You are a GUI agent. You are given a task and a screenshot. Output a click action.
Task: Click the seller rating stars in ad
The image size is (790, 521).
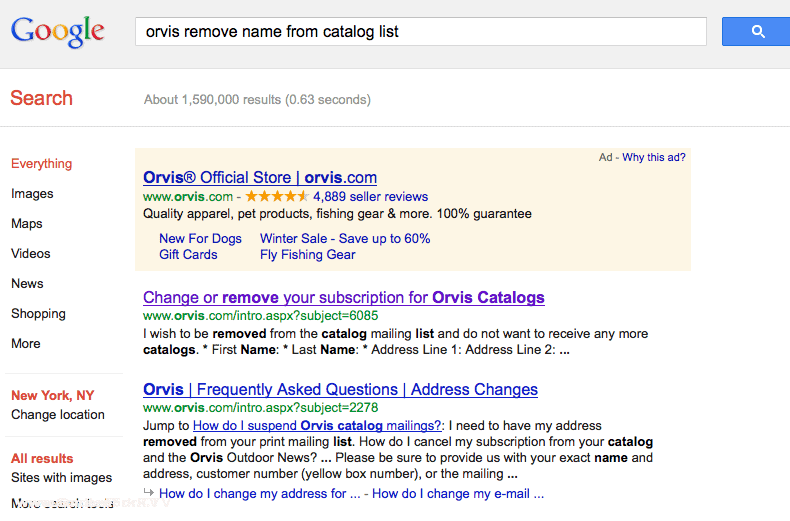pos(277,197)
